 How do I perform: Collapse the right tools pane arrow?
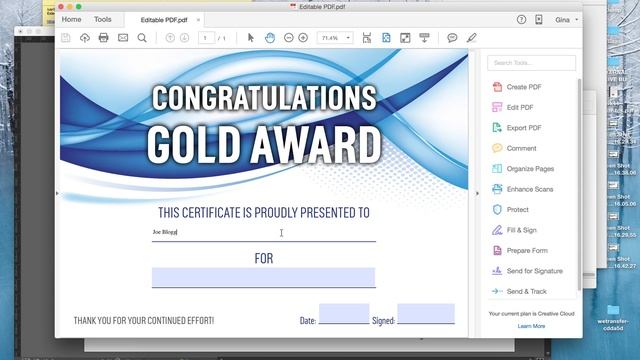click(477, 193)
